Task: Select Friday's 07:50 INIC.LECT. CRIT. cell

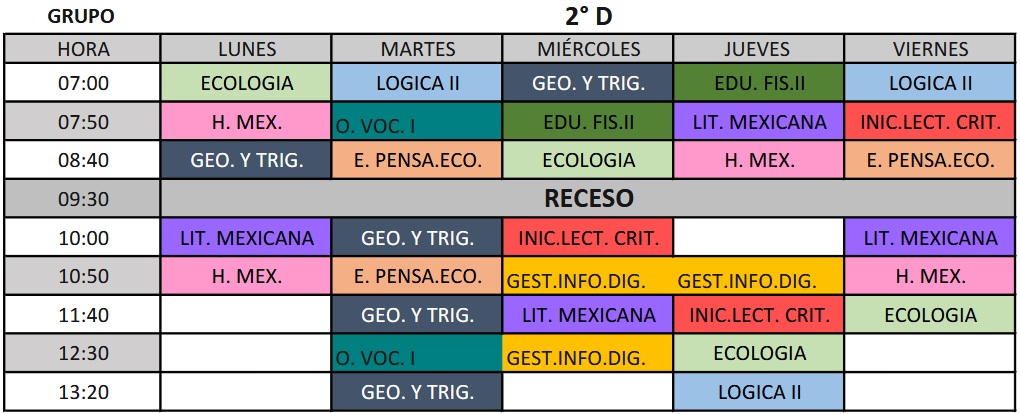Action: coord(930,122)
